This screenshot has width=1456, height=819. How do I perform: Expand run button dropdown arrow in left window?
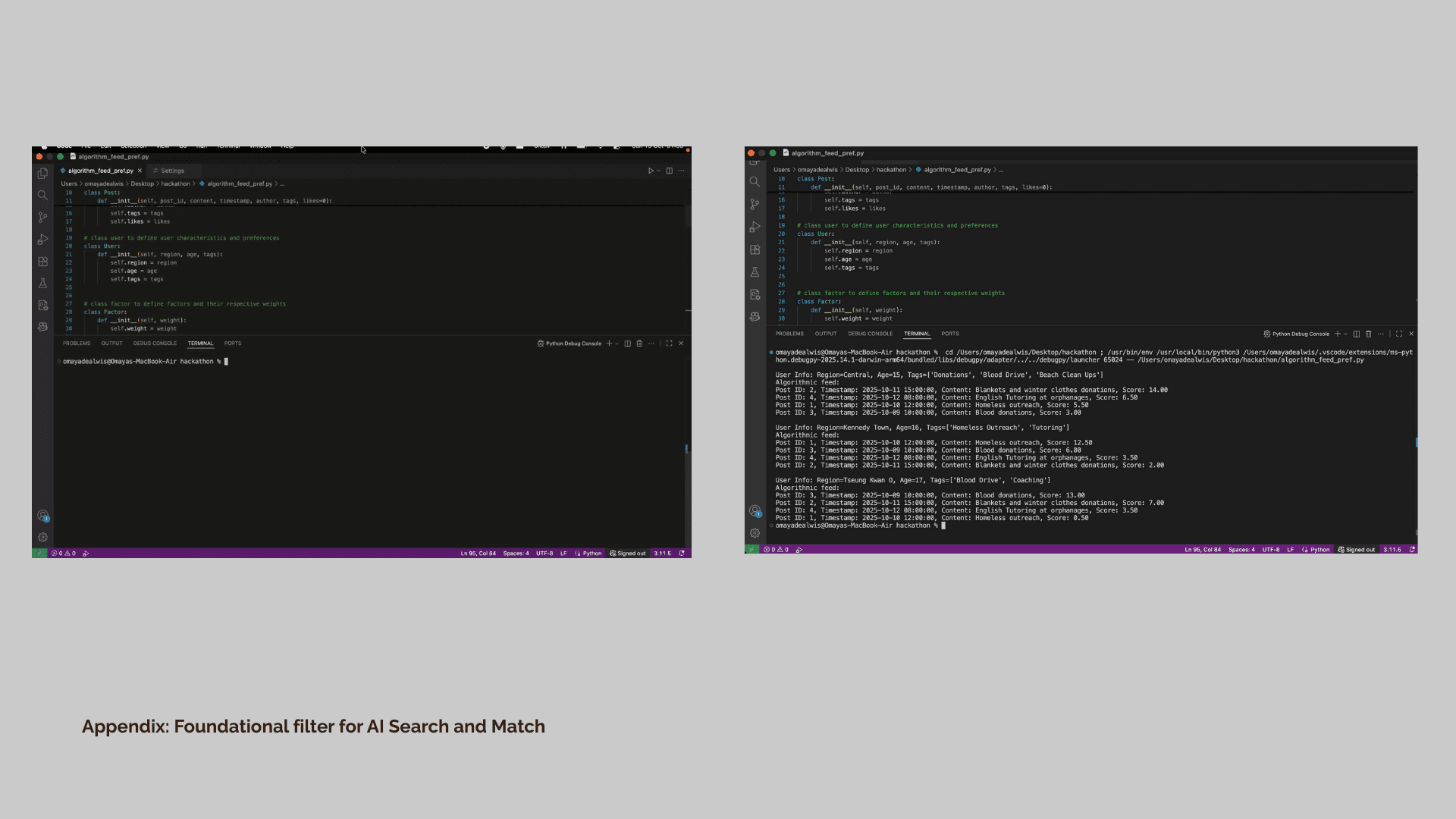tap(658, 171)
